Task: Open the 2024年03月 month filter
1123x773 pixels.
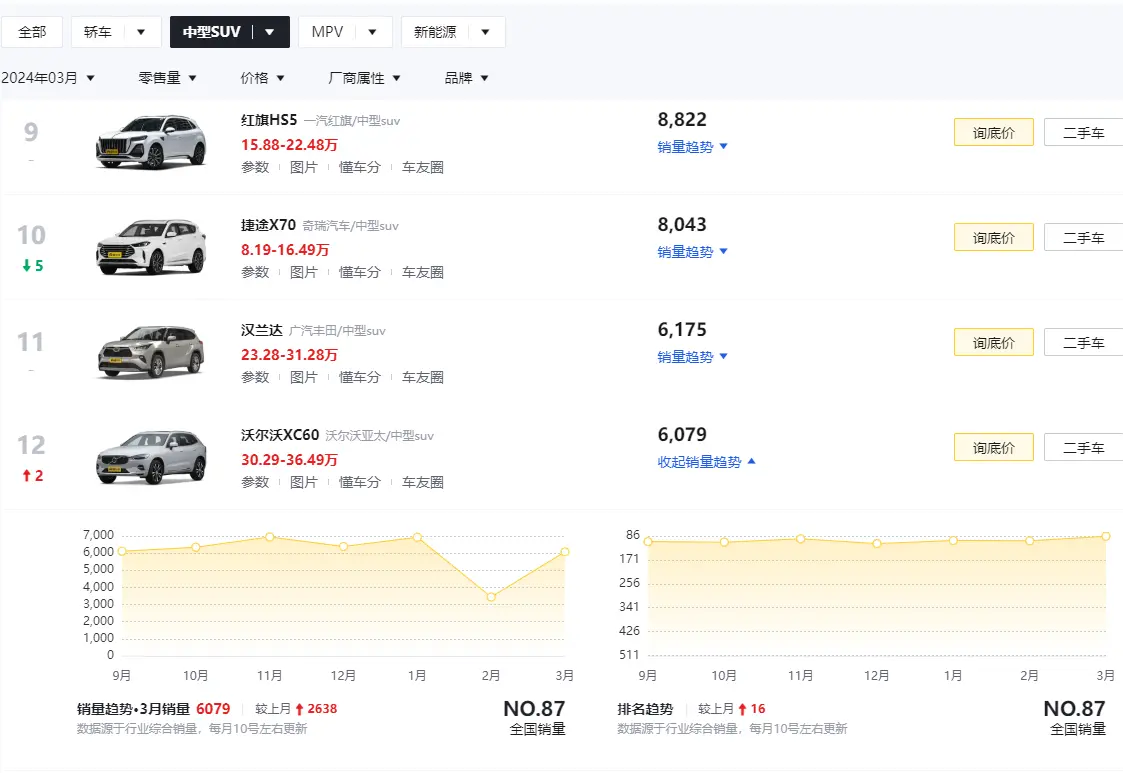Action: [48, 78]
